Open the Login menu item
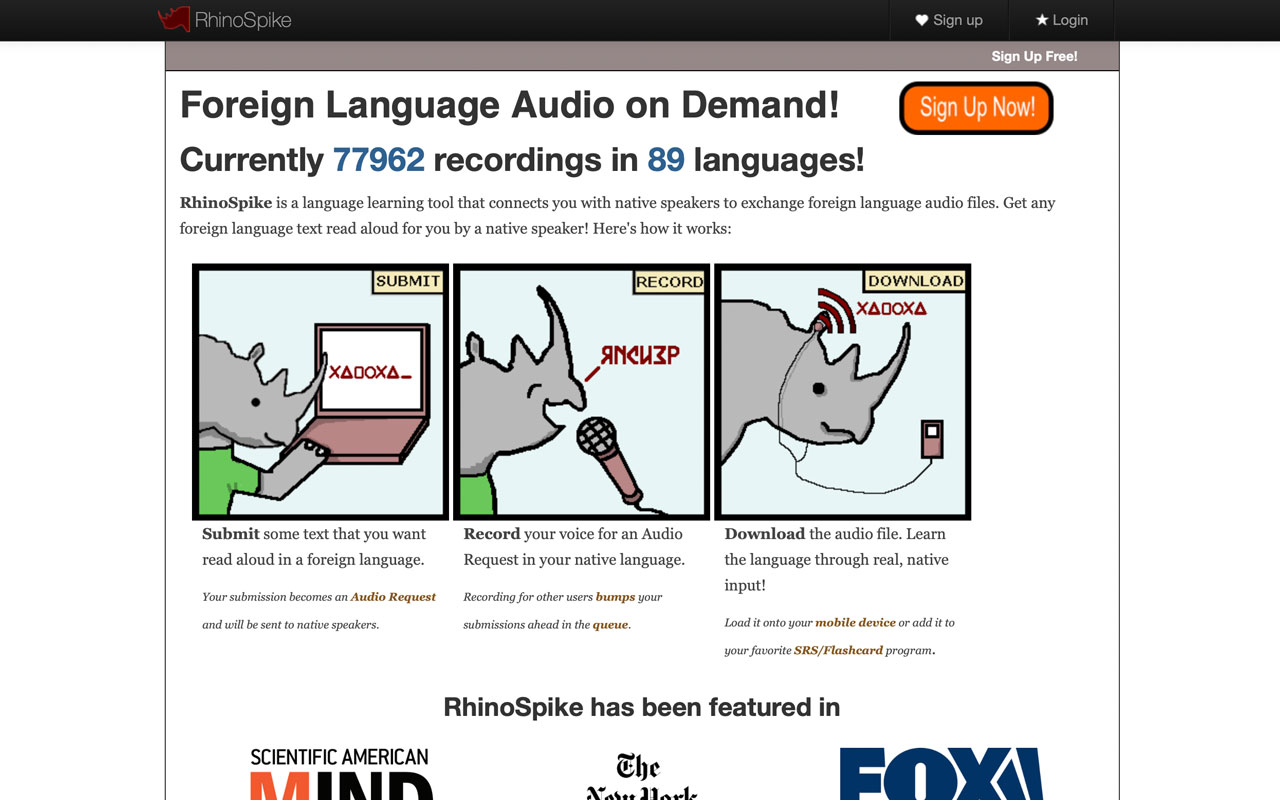The image size is (1280, 800). 1061,20
